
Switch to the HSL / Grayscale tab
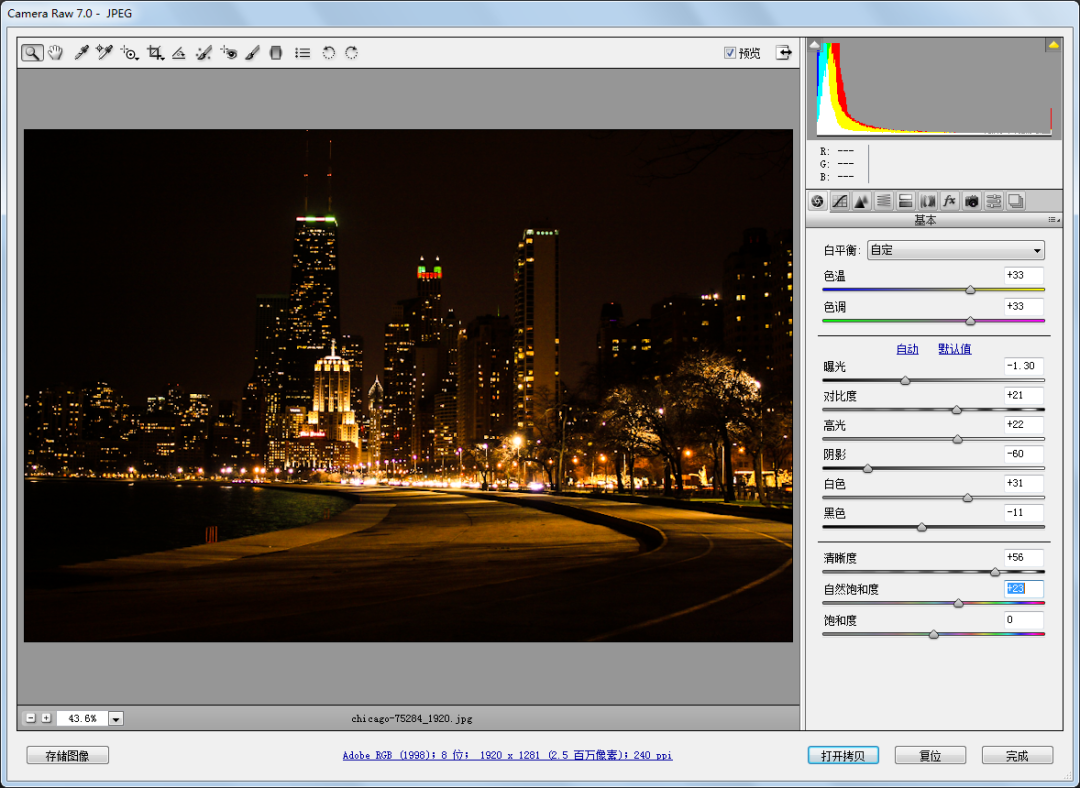coord(884,201)
